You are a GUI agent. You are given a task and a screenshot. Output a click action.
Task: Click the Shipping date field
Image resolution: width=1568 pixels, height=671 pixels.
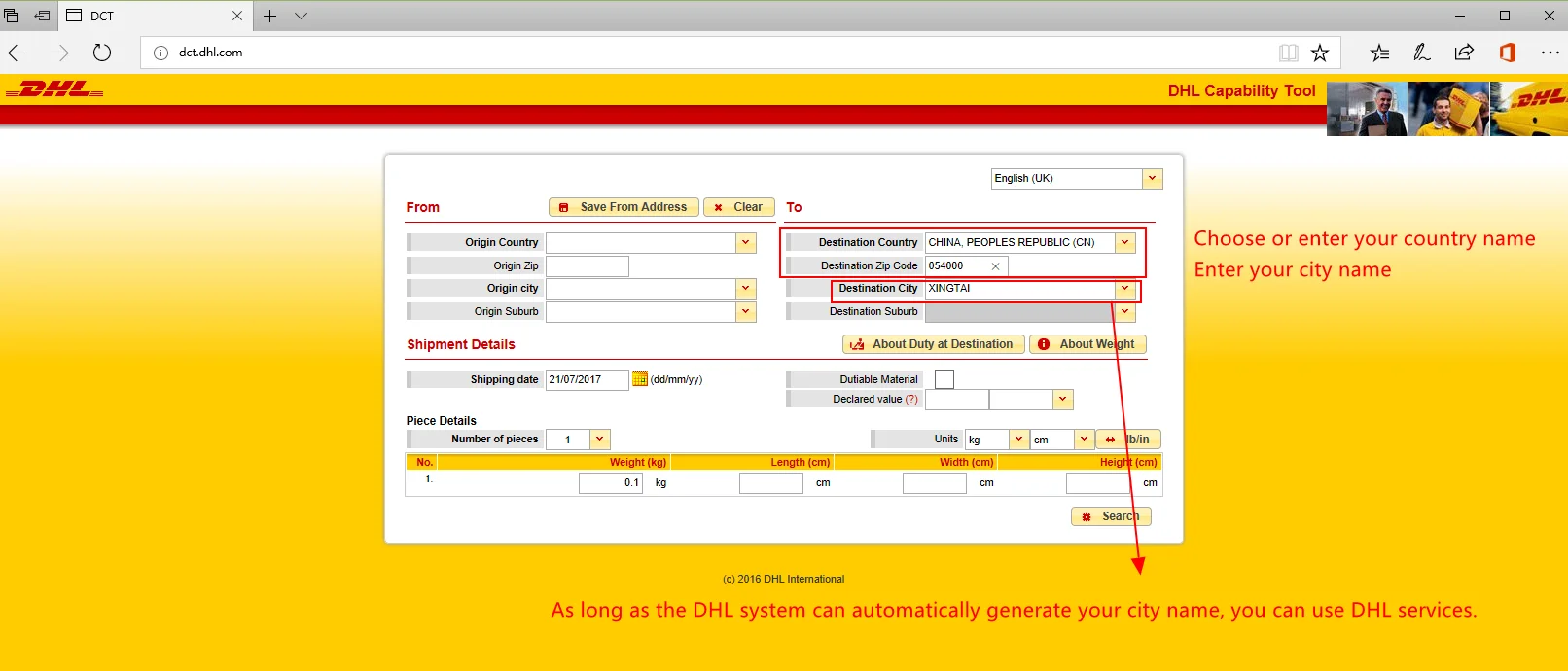(x=588, y=380)
